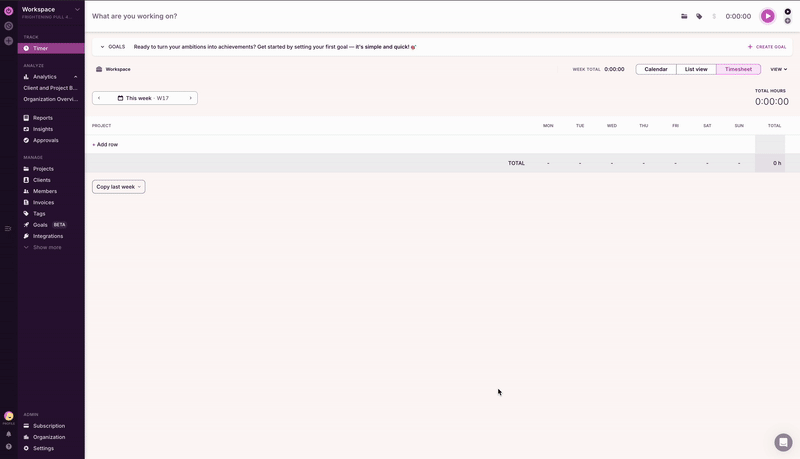Click the project folder icon in timer bar
The height and width of the screenshot is (459, 800).
[684, 16]
